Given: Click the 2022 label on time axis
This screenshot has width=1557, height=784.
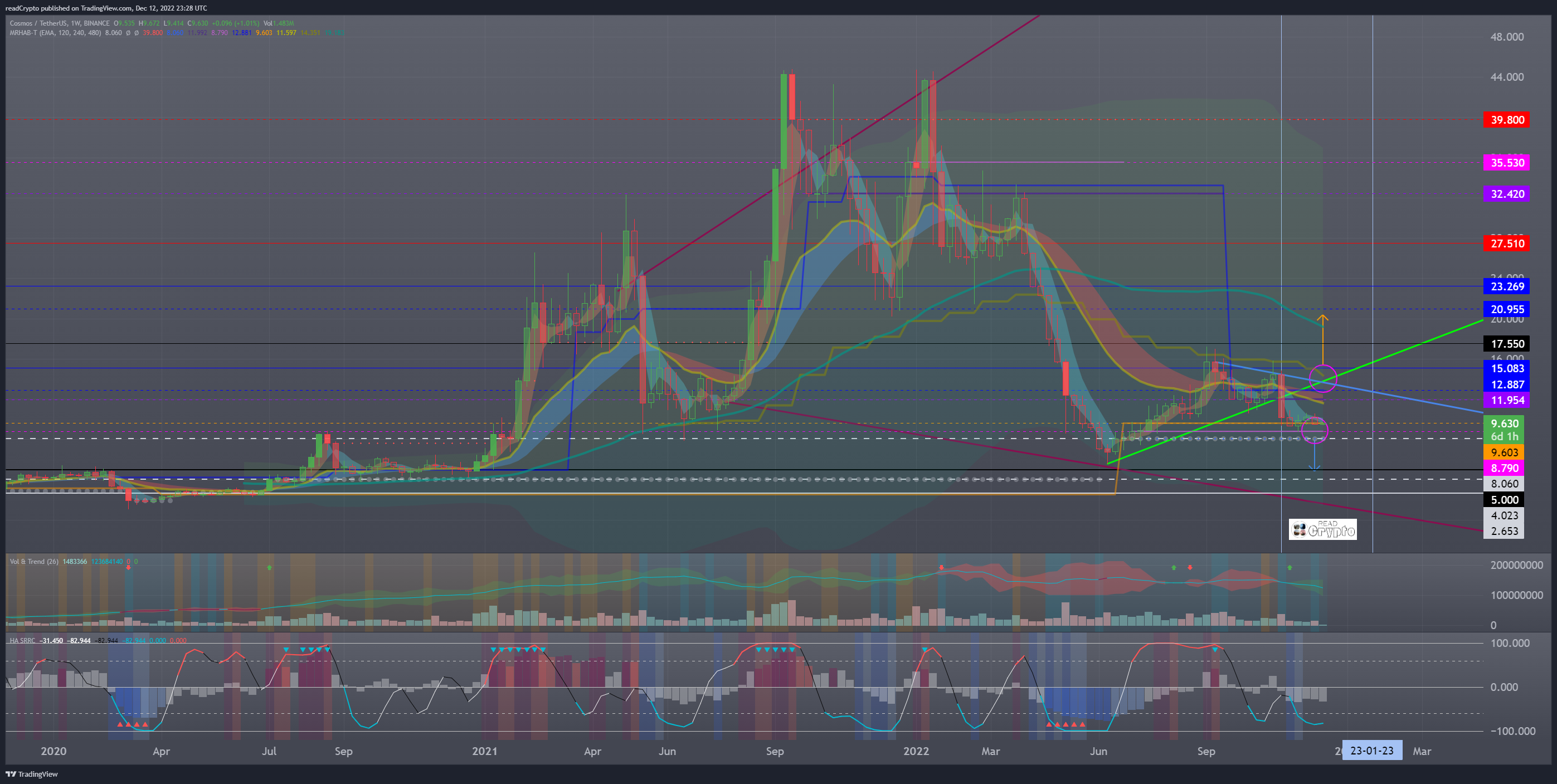Looking at the screenshot, I should pyautogui.click(x=916, y=751).
